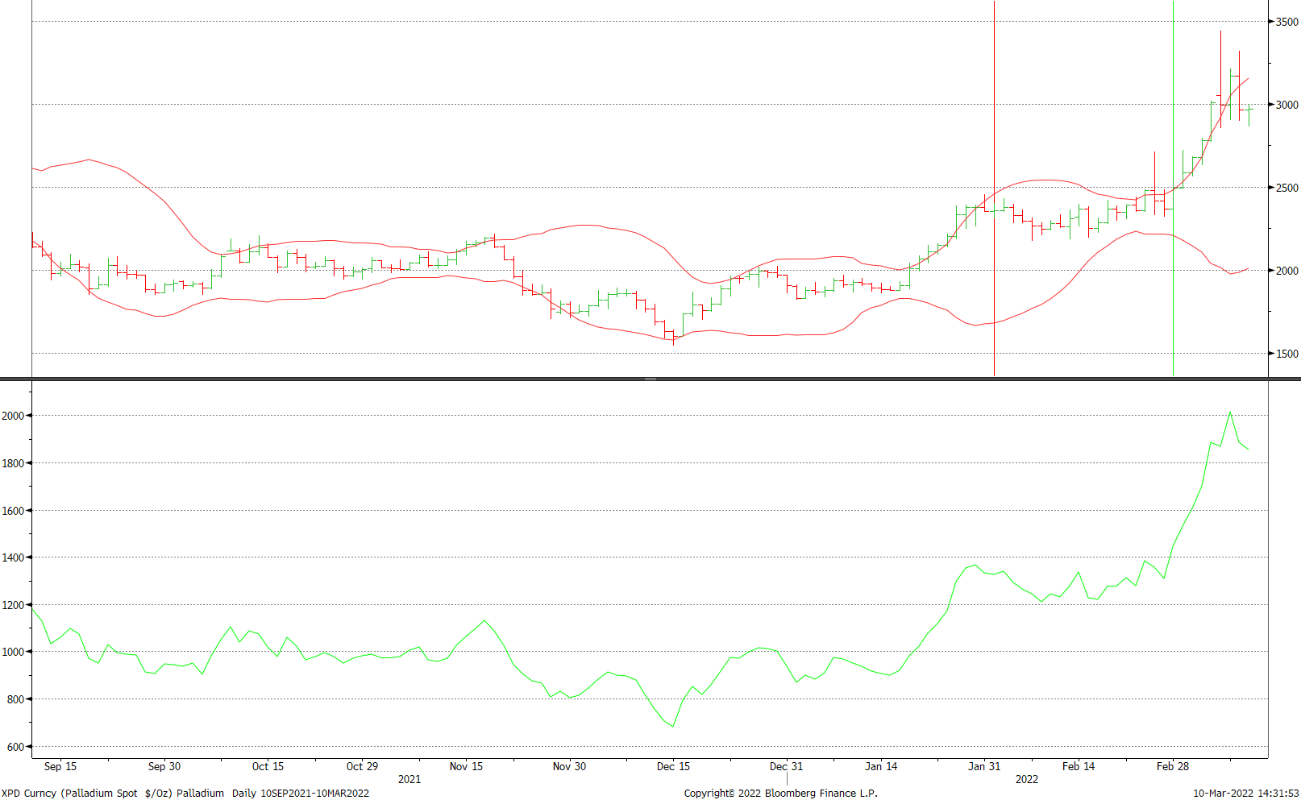Select the 1800 label on the lower axis
The height and width of the screenshot is (800, 1301).
tap(14, 462)
